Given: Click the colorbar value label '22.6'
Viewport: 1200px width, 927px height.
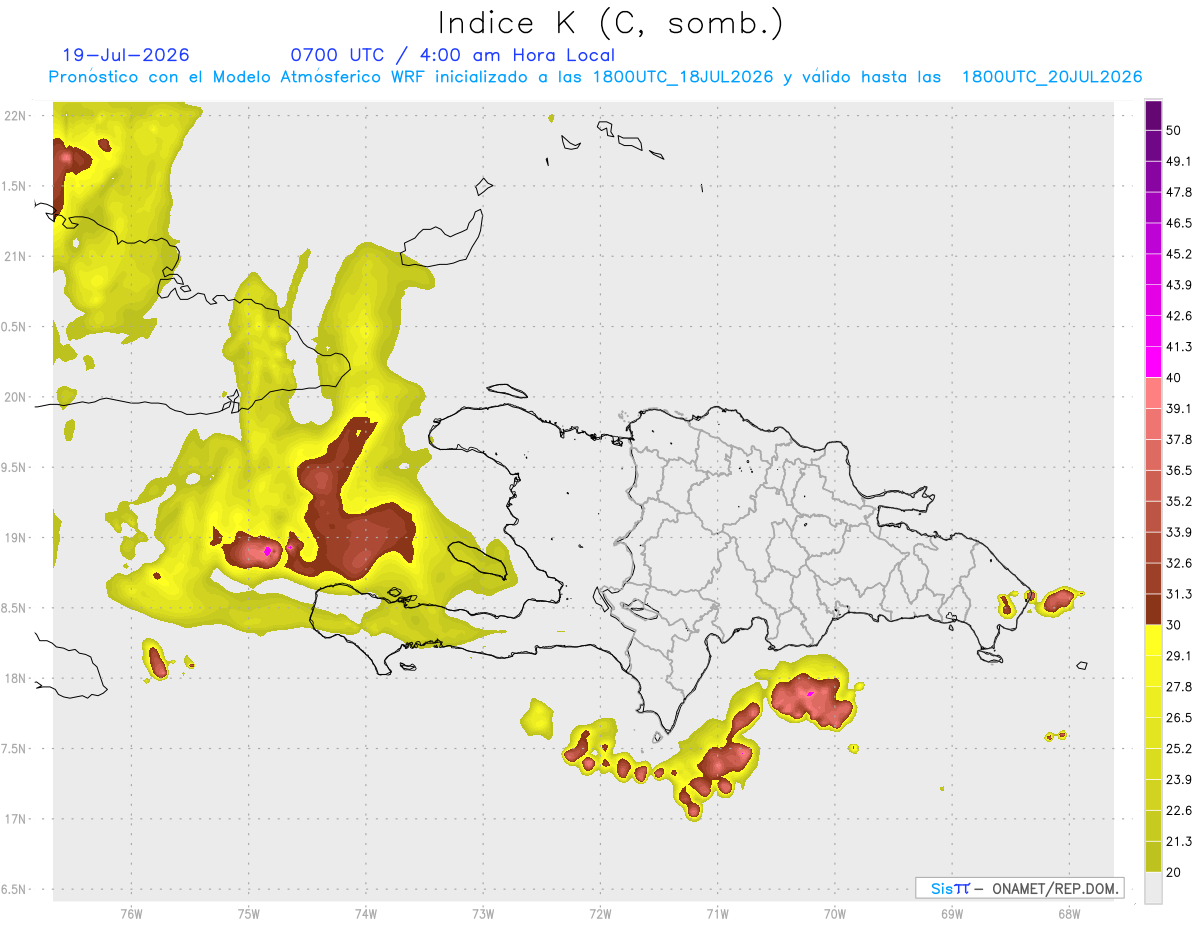Looking at the screenshot, I should tap(1179, 810).
